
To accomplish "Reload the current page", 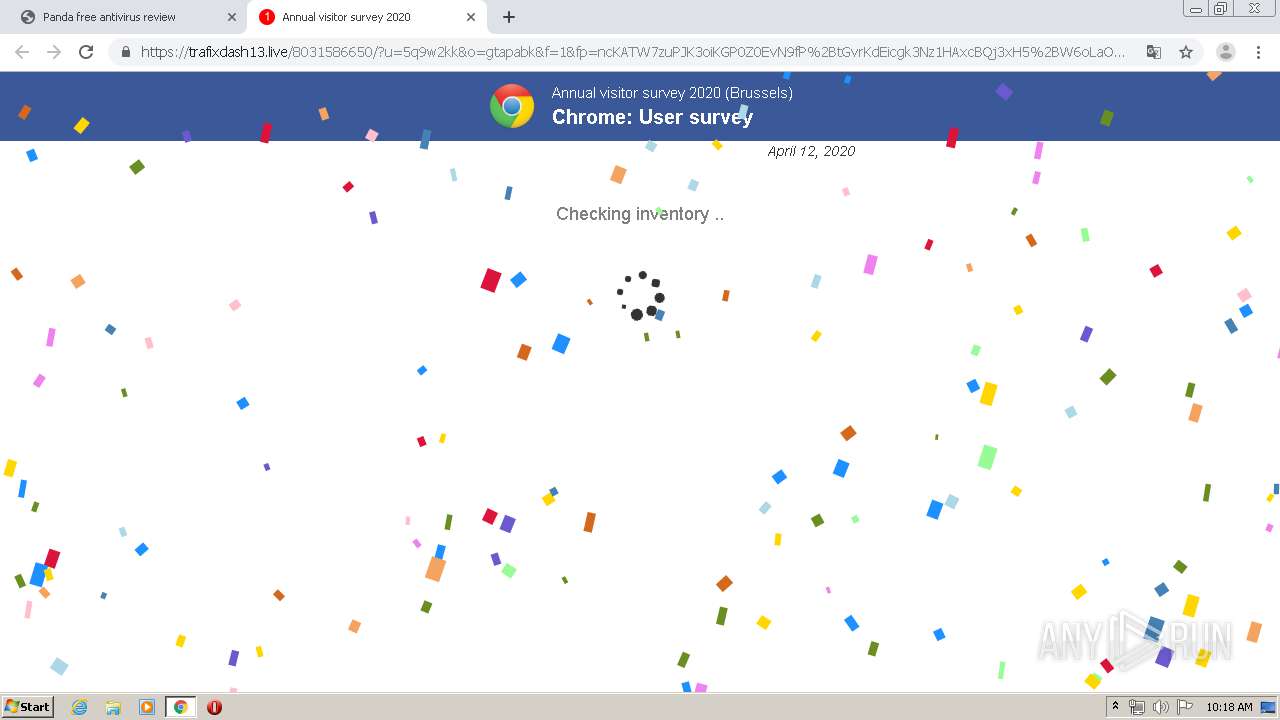I will [x=86, y=52].
